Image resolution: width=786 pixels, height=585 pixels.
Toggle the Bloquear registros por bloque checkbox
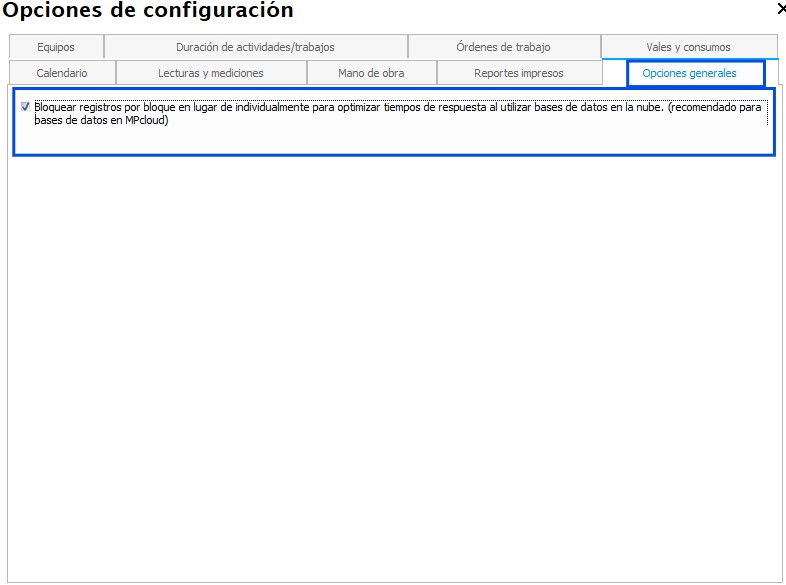[x=26, y=107]
